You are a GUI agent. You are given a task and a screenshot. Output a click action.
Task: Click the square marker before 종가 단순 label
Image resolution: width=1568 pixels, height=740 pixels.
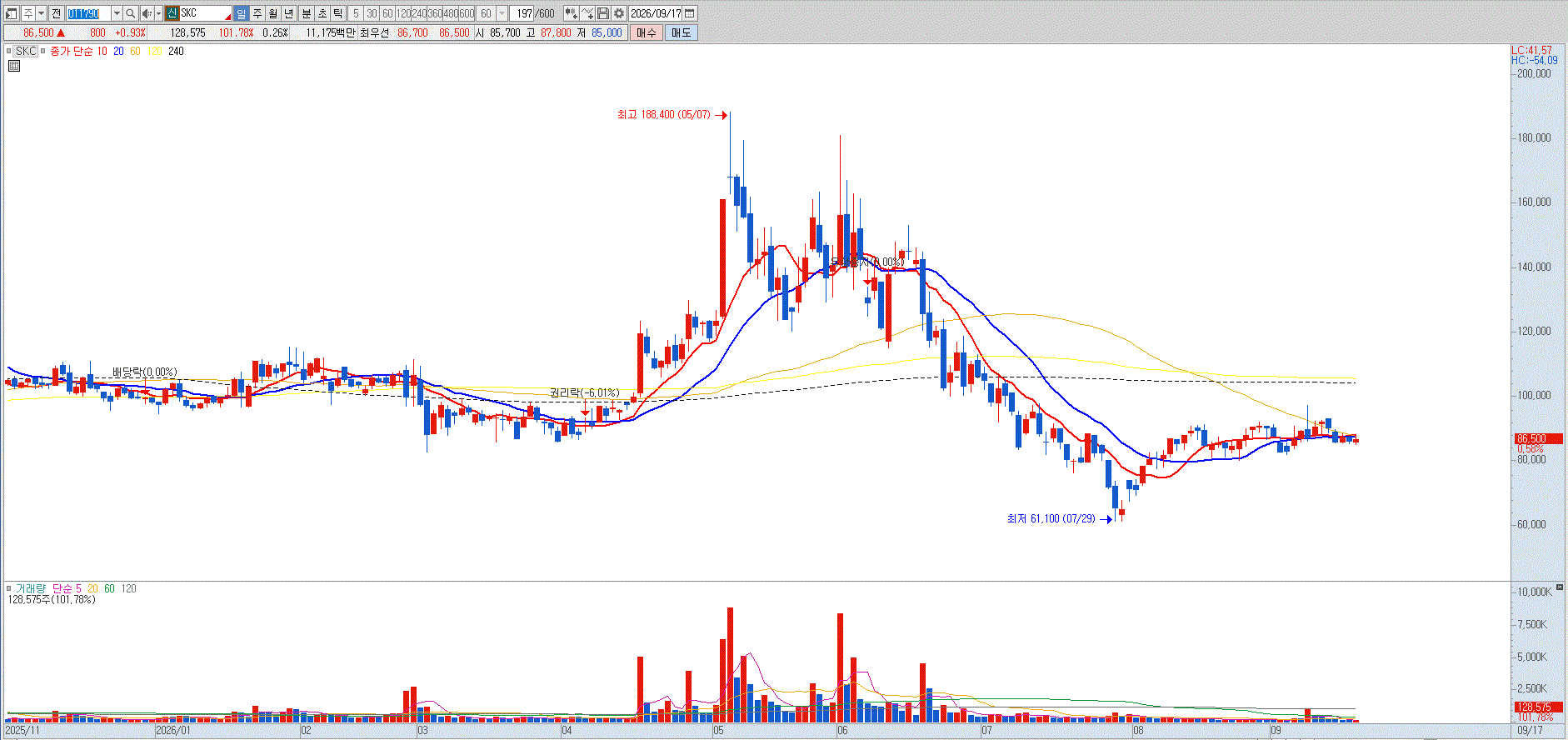point(43,51)
